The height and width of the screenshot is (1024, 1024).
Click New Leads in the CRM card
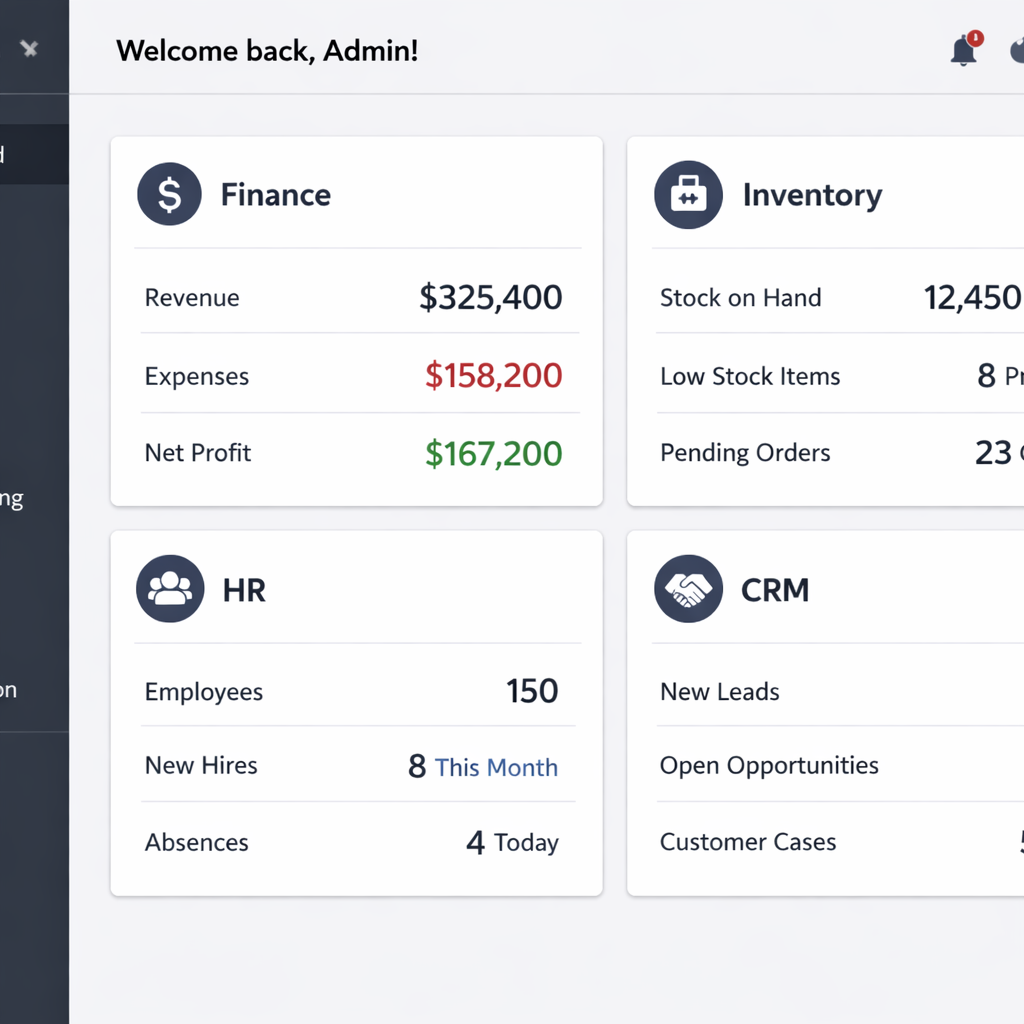(719, 692)
